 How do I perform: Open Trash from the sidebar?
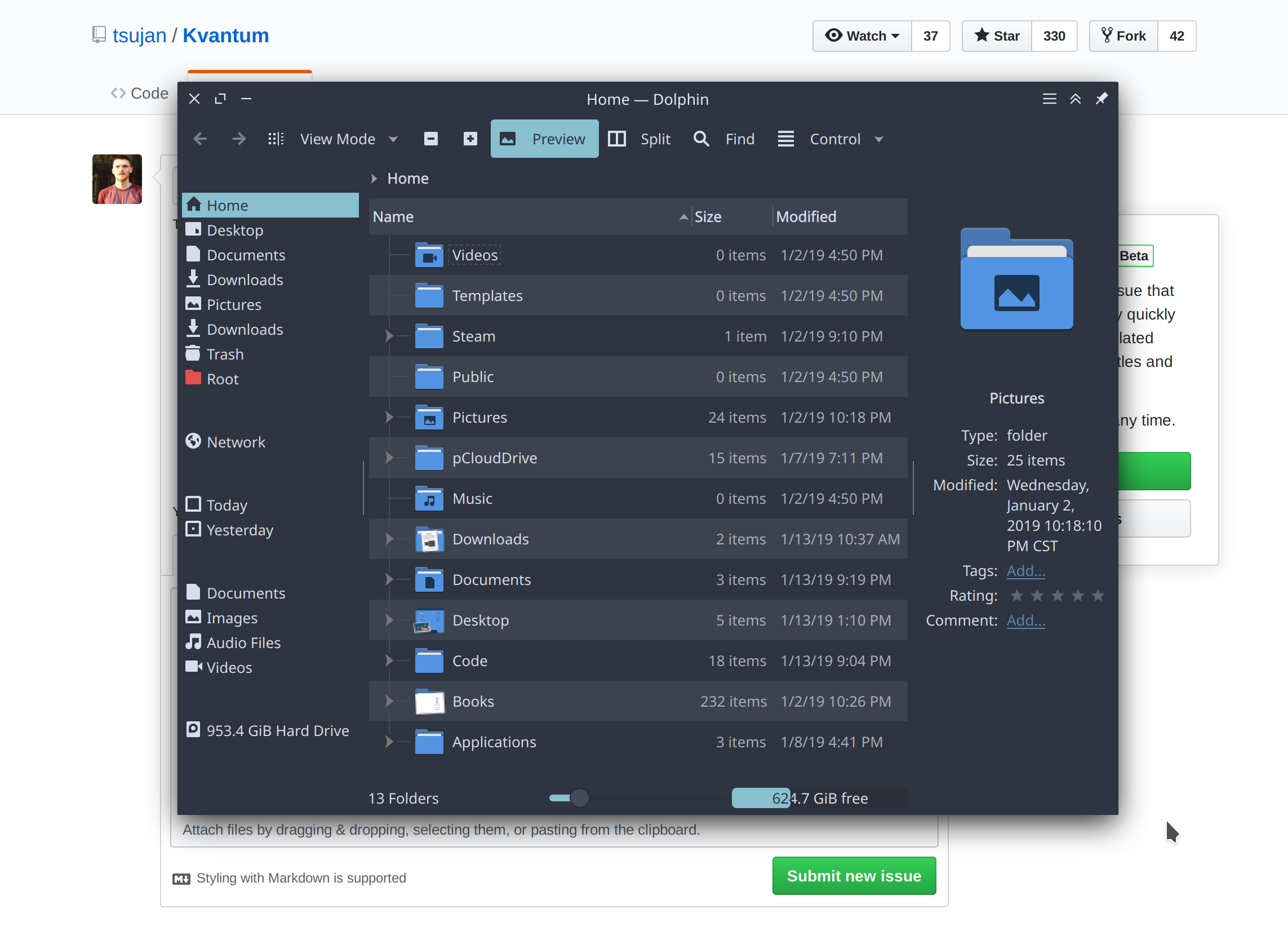225,354
